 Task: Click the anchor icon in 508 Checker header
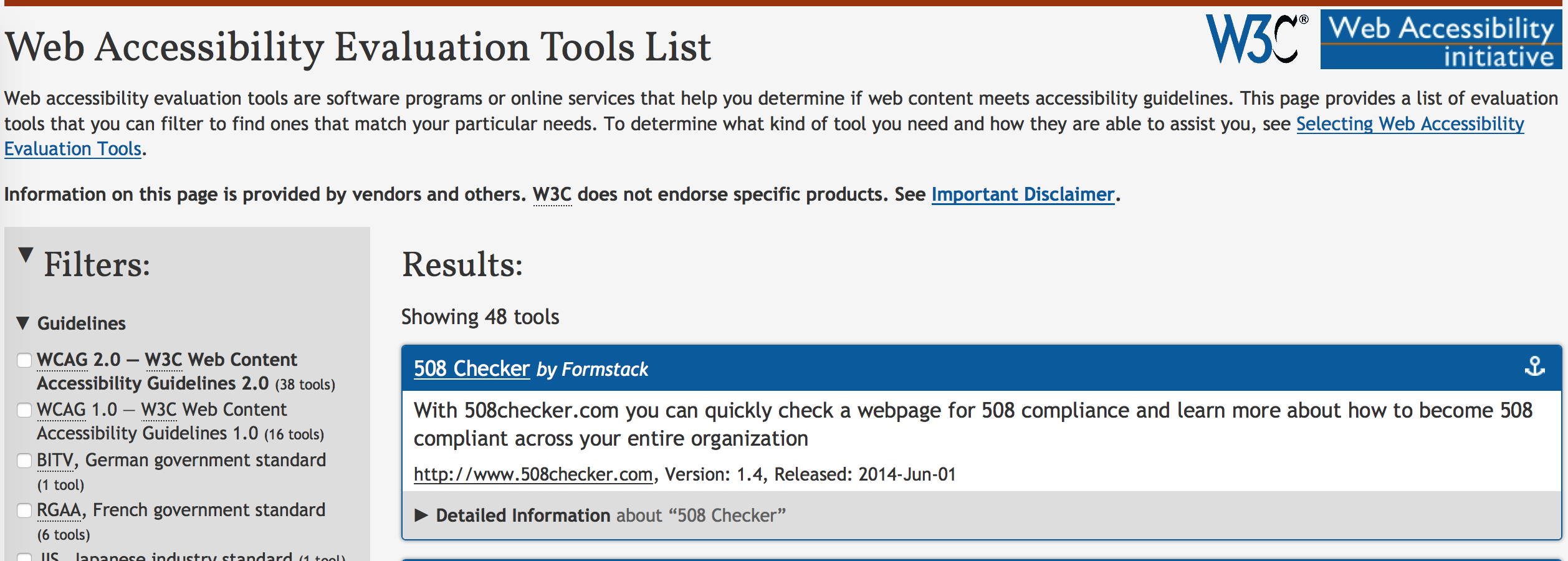[x=1534, y=367]
